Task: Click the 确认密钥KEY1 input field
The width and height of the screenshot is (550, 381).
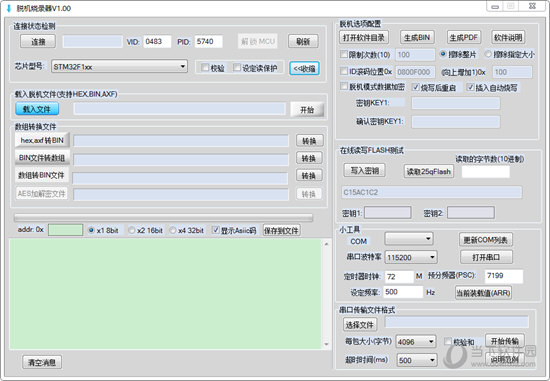Action: [x=455, y=122]
